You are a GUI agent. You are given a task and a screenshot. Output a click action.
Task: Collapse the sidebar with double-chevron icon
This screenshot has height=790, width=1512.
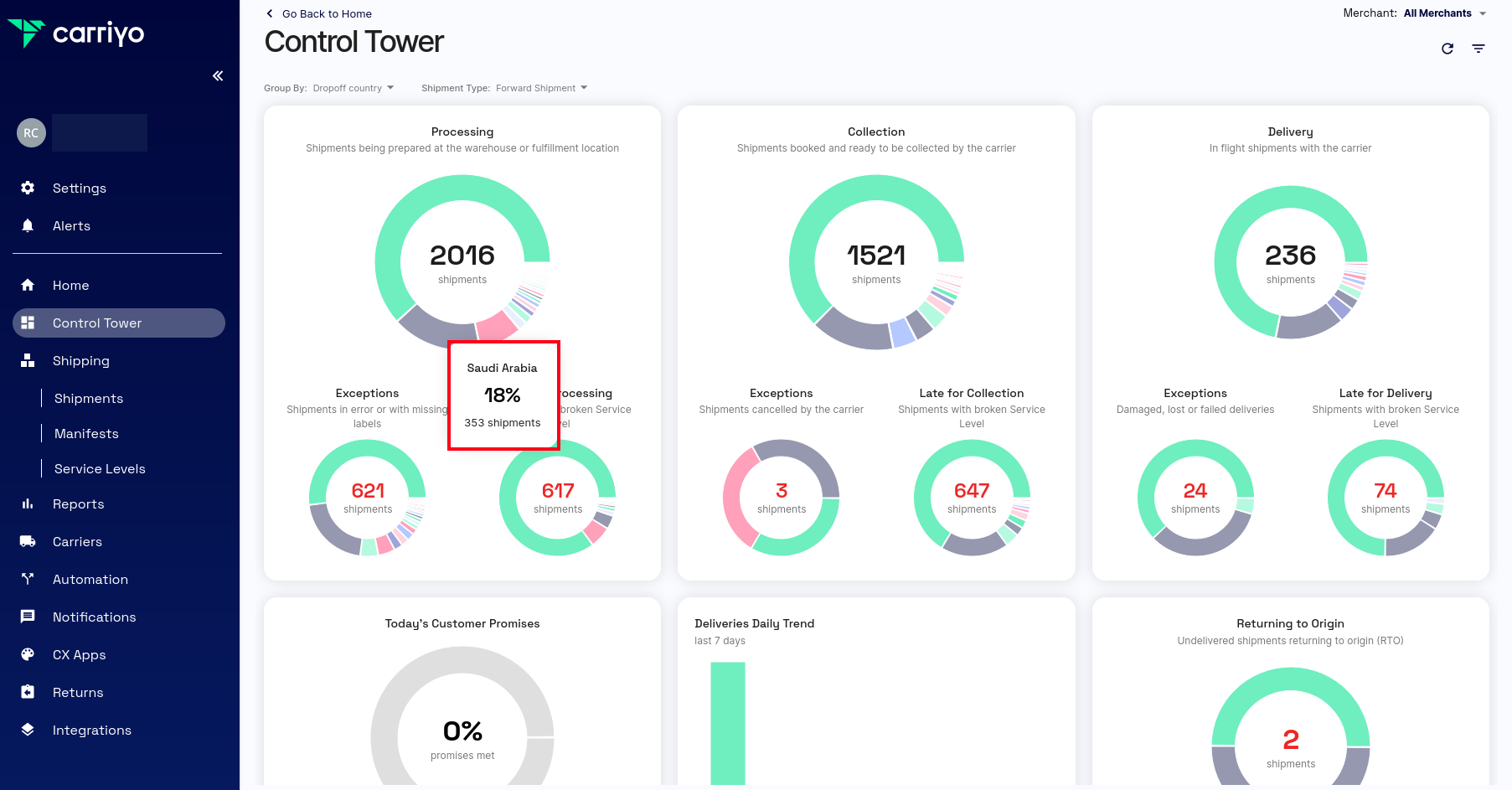pyautogui.click(x=218, y=76)
